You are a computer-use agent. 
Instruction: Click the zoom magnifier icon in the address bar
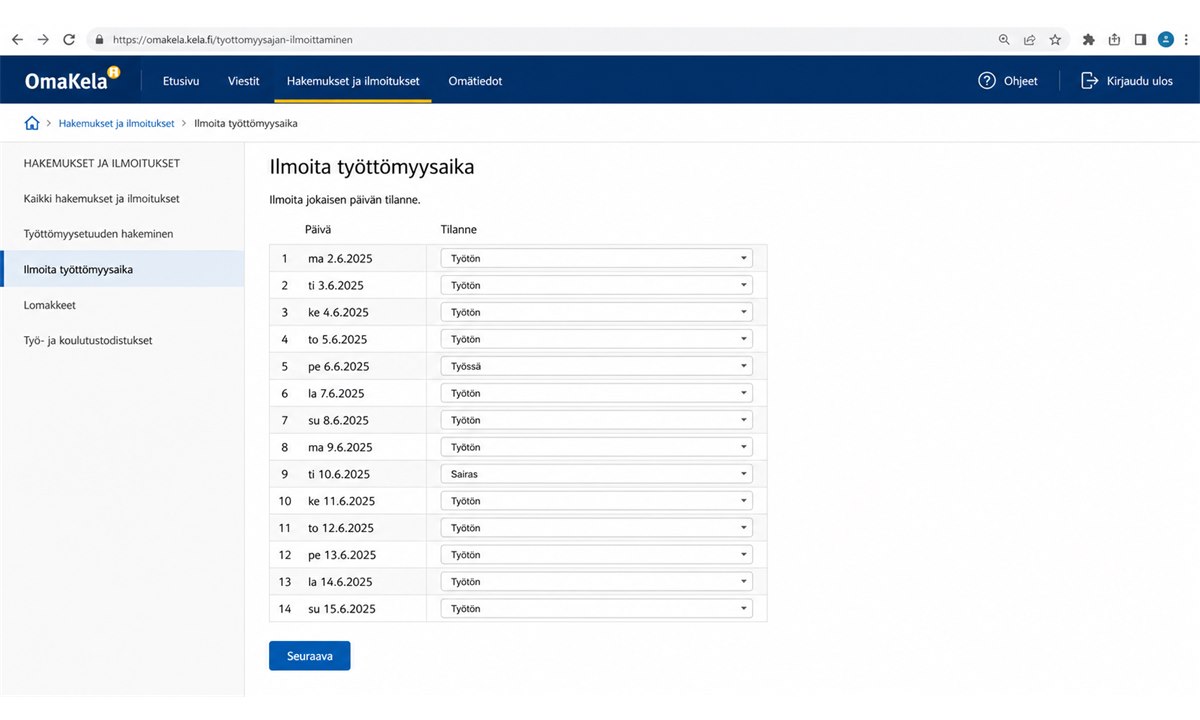pos(1004,40)
